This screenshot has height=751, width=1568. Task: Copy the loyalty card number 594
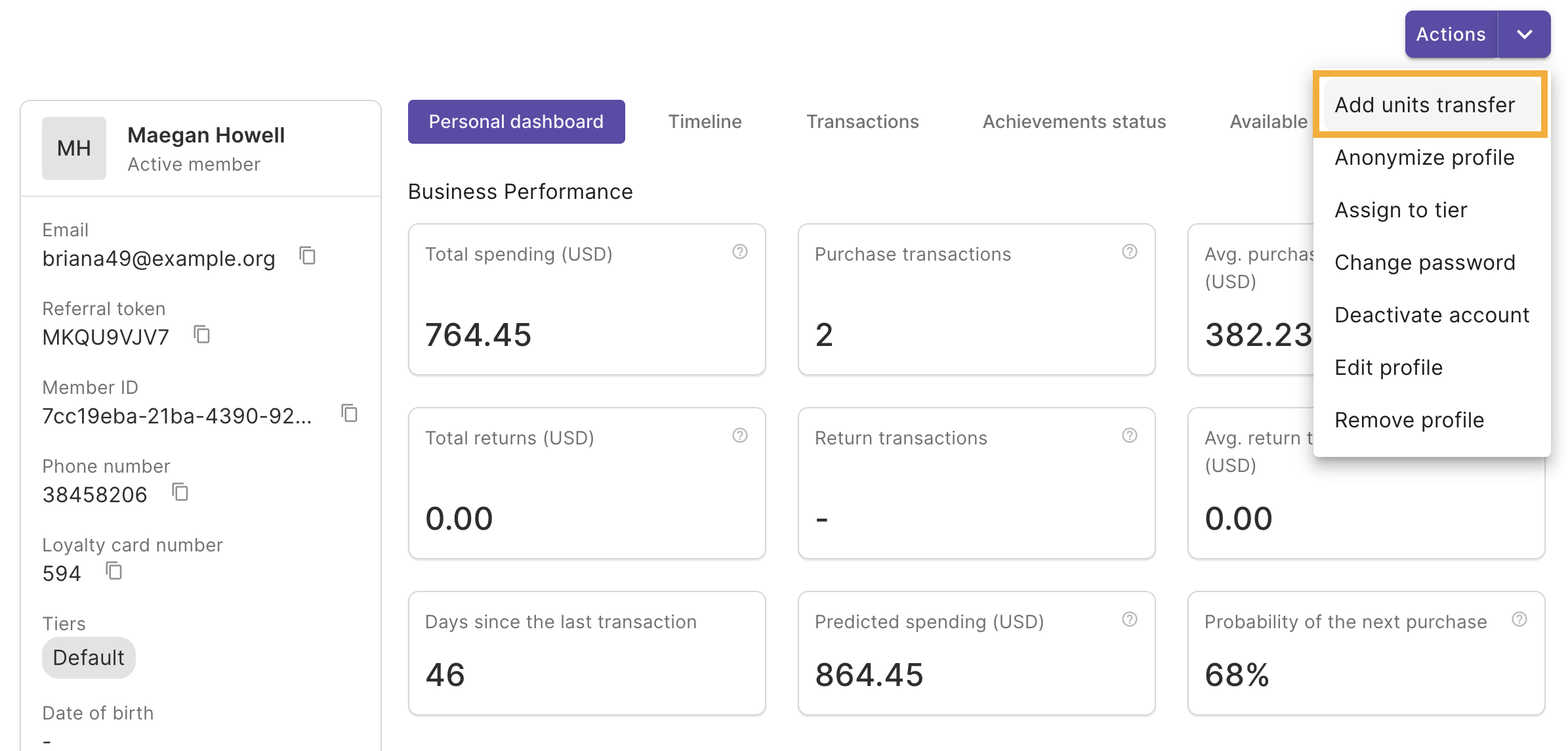tap(114, 570)
